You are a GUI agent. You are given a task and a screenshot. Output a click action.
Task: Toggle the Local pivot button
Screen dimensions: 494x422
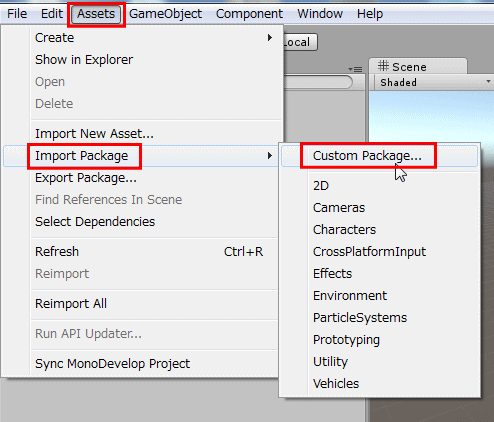click(300, 42)
